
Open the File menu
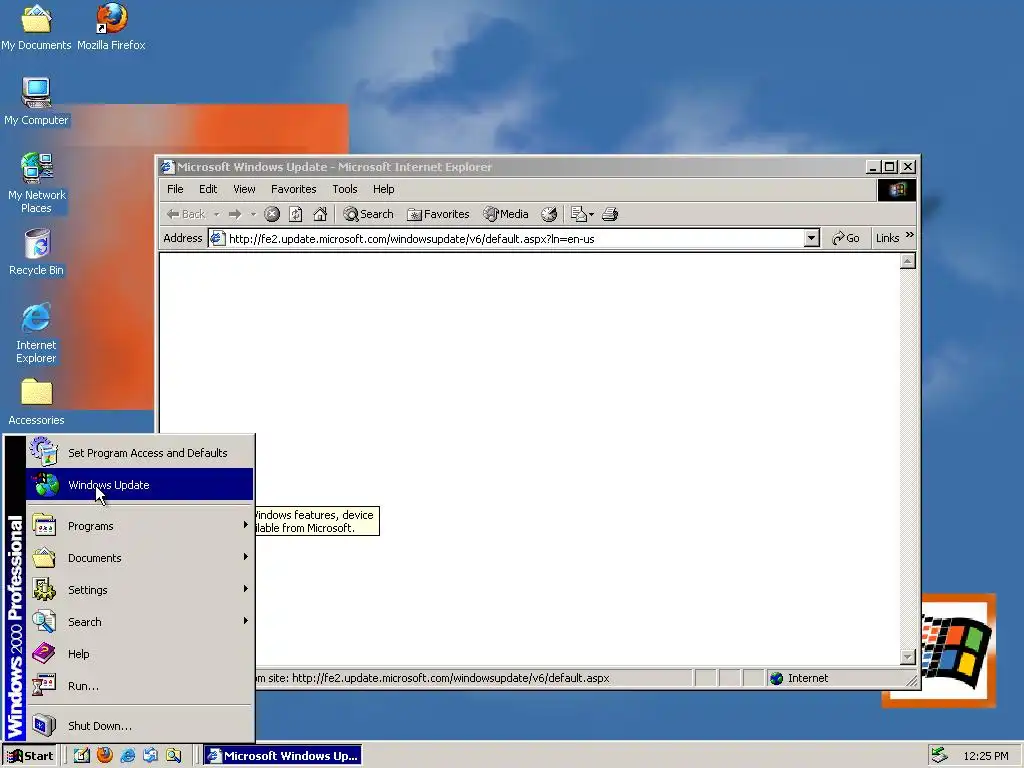click(175, 189)
